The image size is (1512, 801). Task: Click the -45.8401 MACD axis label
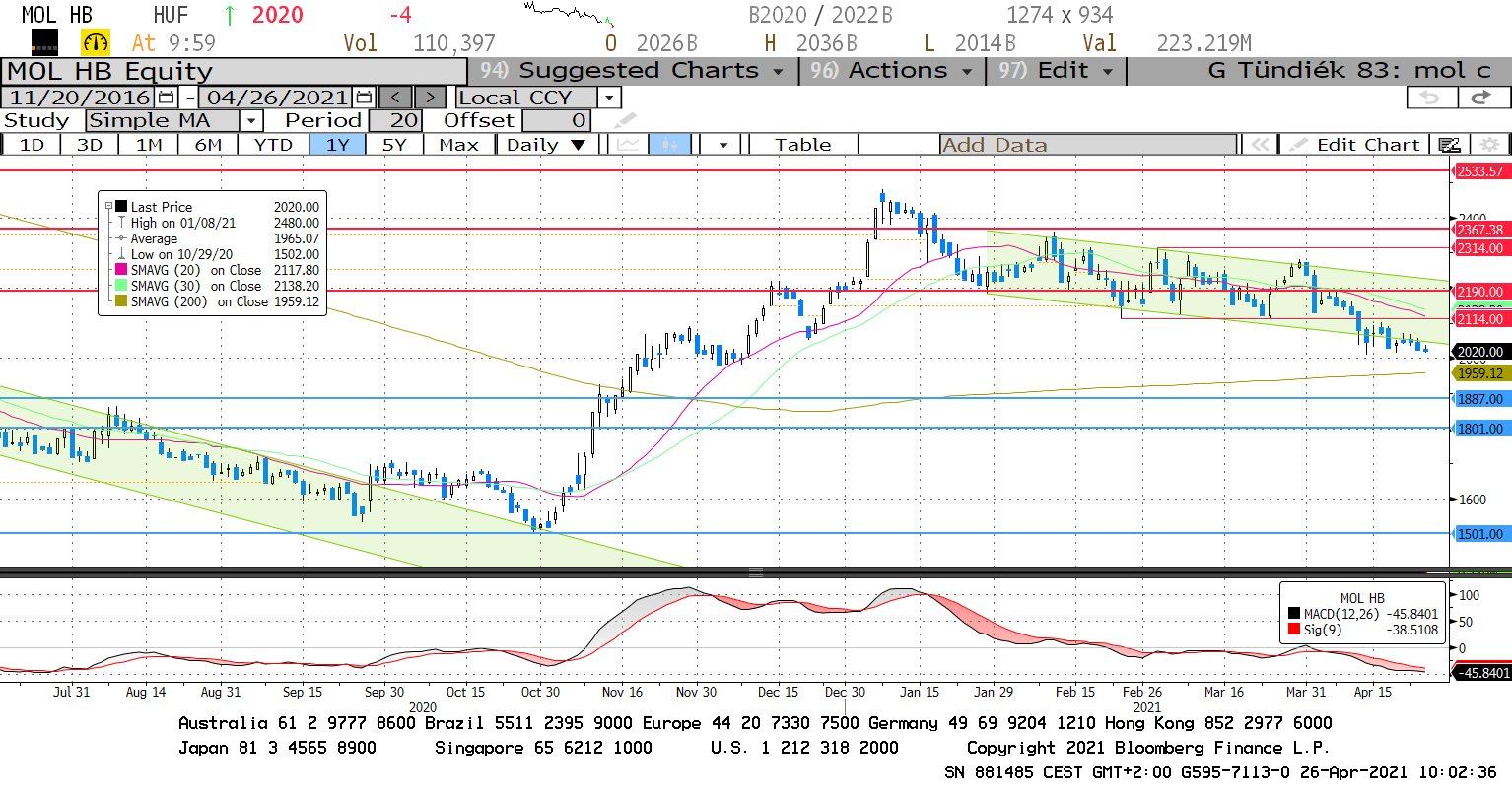[1482, 673]
